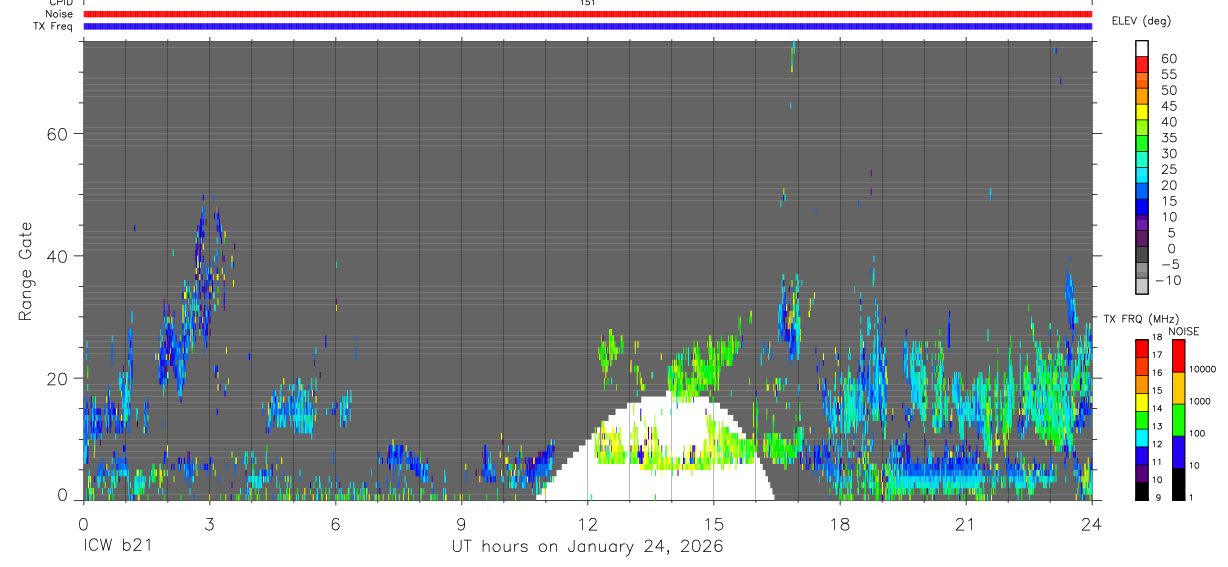Image resolution: width=1228 pixels, height=567 pixels.
Task: Click the elevation legend label '−10'
Action: point(1167,281)
